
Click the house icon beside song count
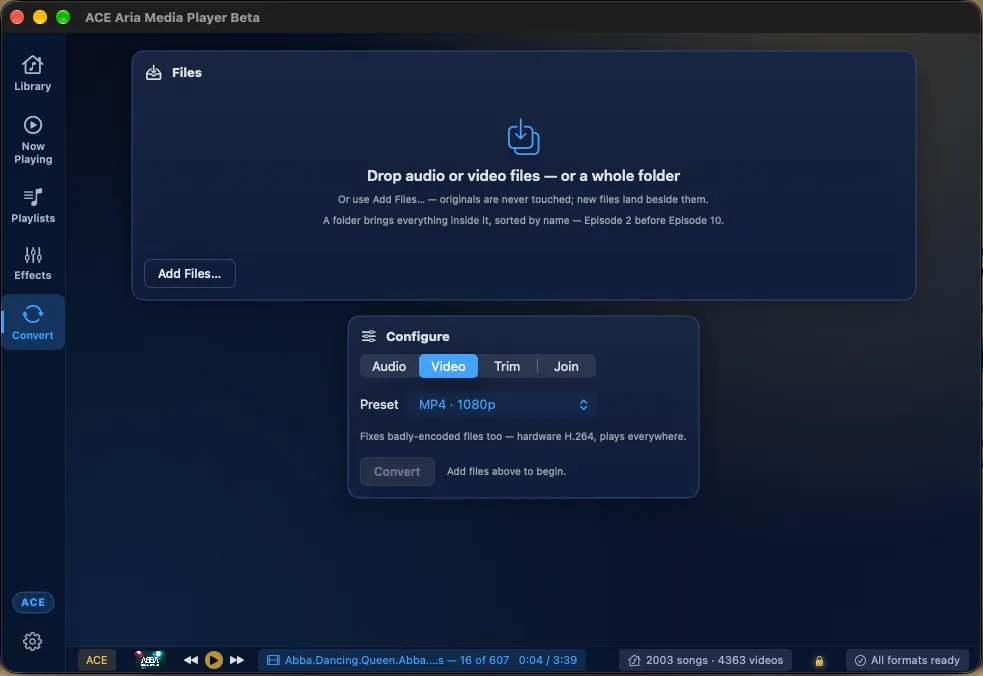pyautogui.click(x=634, y=660)
